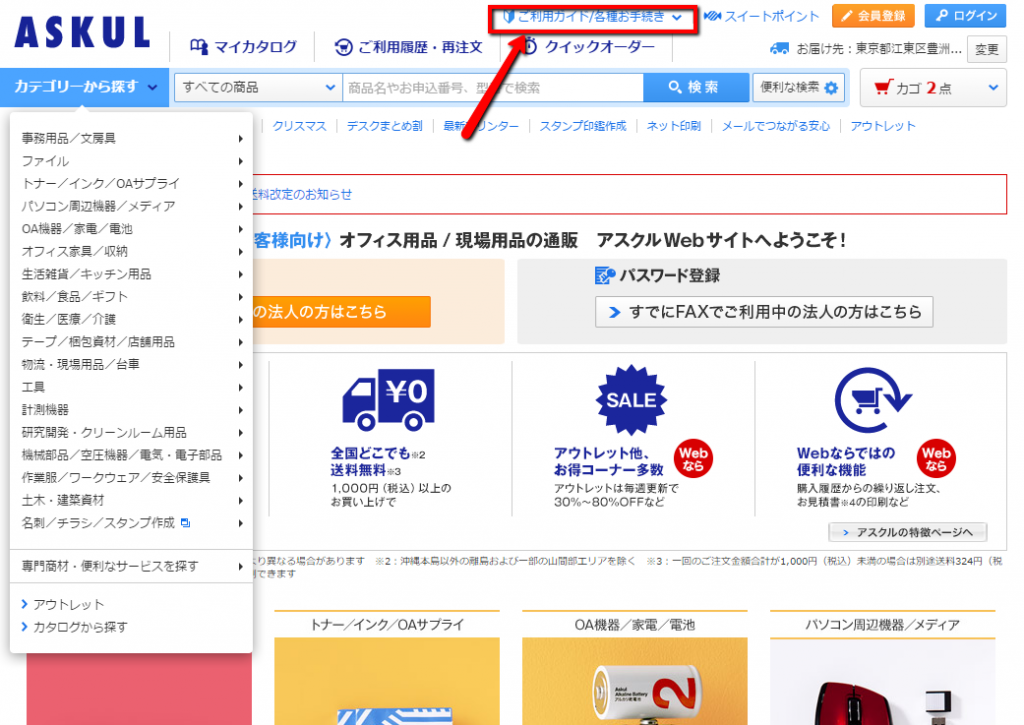Click the ASKUL logo

(x=82, y=33)
